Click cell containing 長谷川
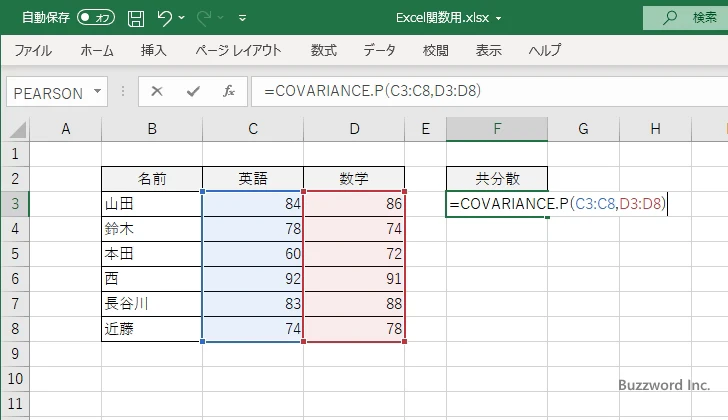This screenshot has width=728, height=420. (x=152, y=304)
